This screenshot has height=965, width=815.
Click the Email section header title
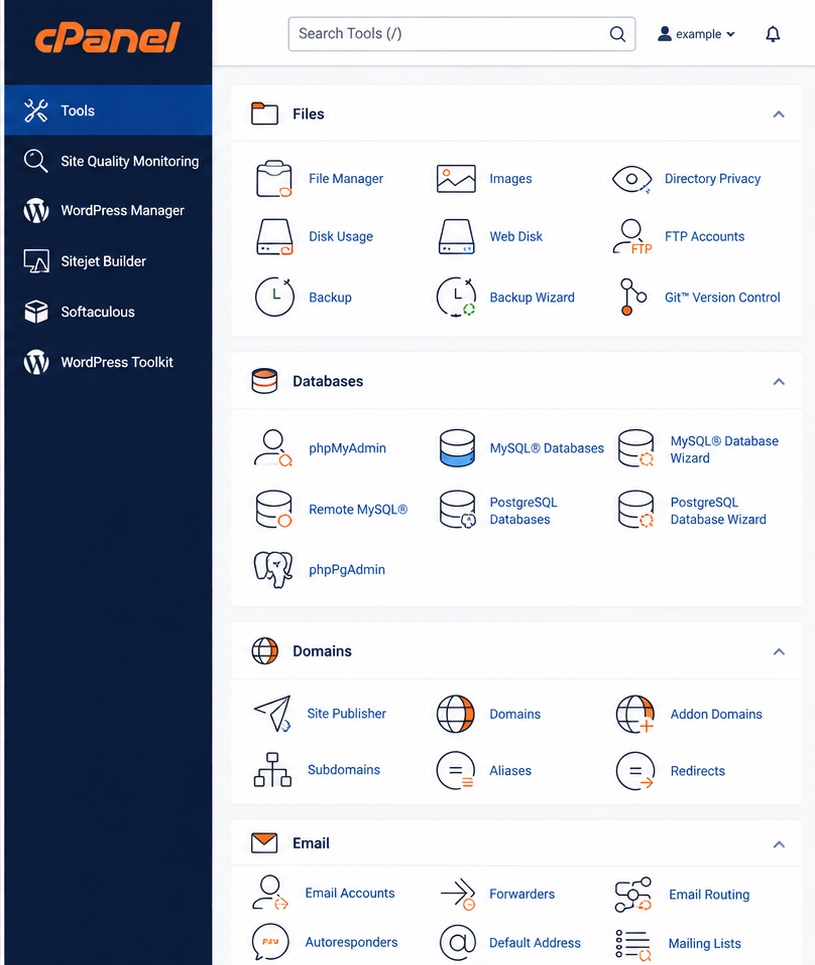point(311,843)
